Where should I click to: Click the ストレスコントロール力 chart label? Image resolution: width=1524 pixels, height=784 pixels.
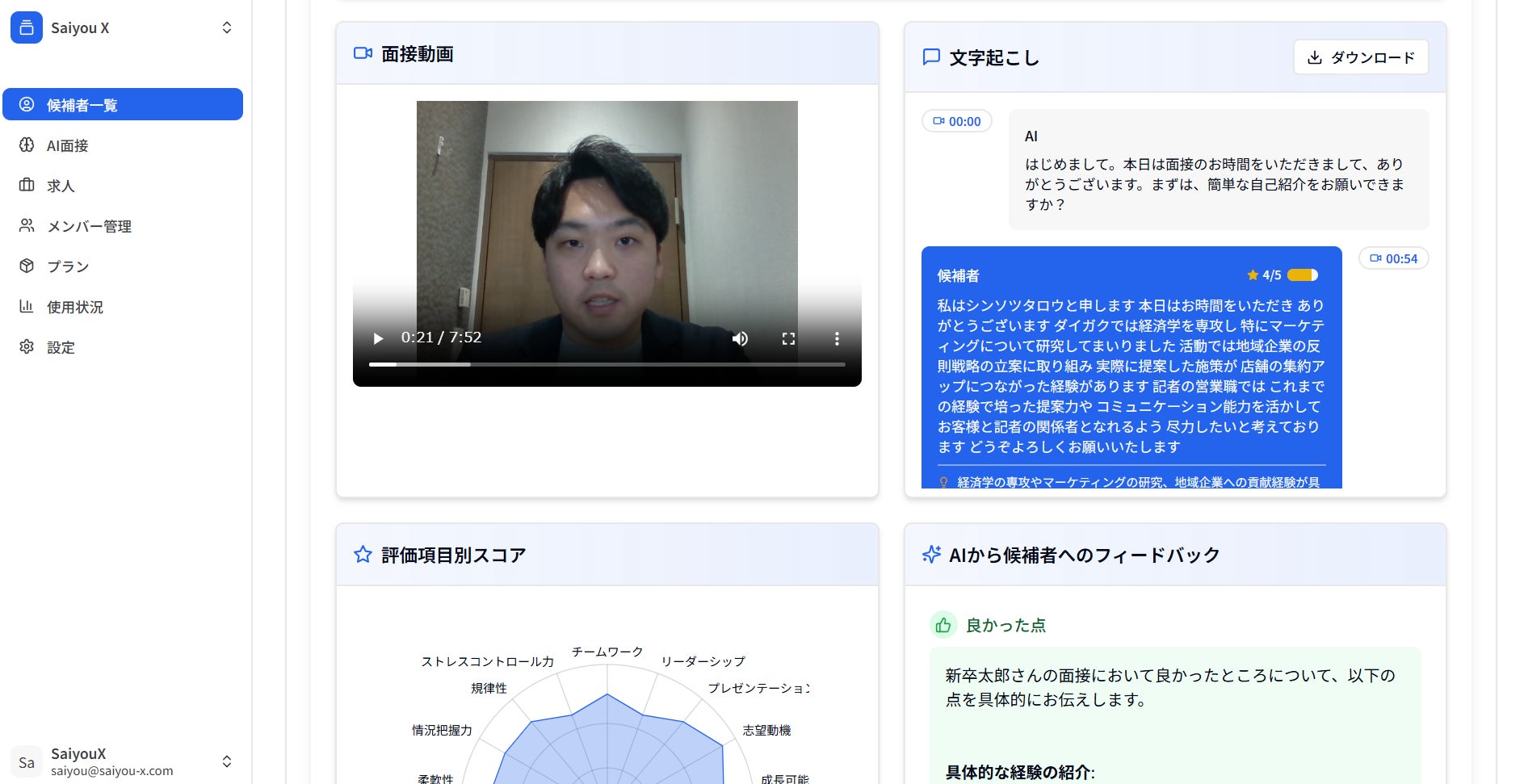[488, 661]
